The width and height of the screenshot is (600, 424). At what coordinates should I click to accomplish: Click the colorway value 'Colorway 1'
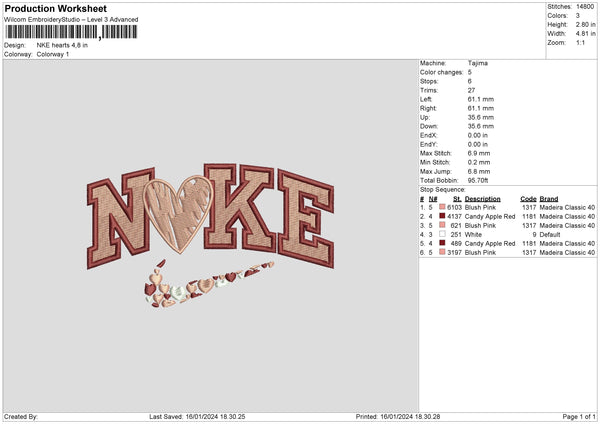53,54
